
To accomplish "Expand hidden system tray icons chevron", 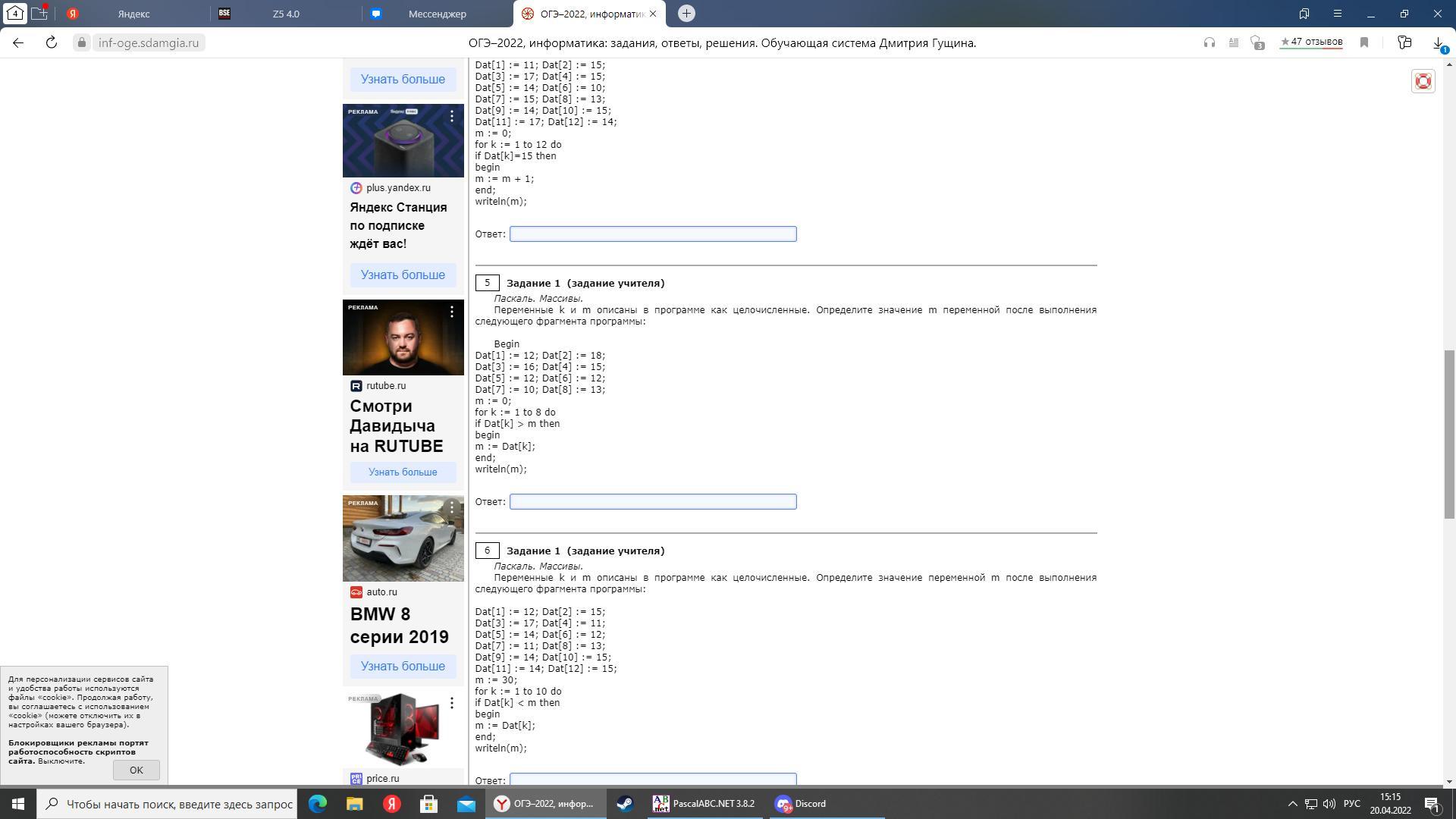I will coord(1293,804).
